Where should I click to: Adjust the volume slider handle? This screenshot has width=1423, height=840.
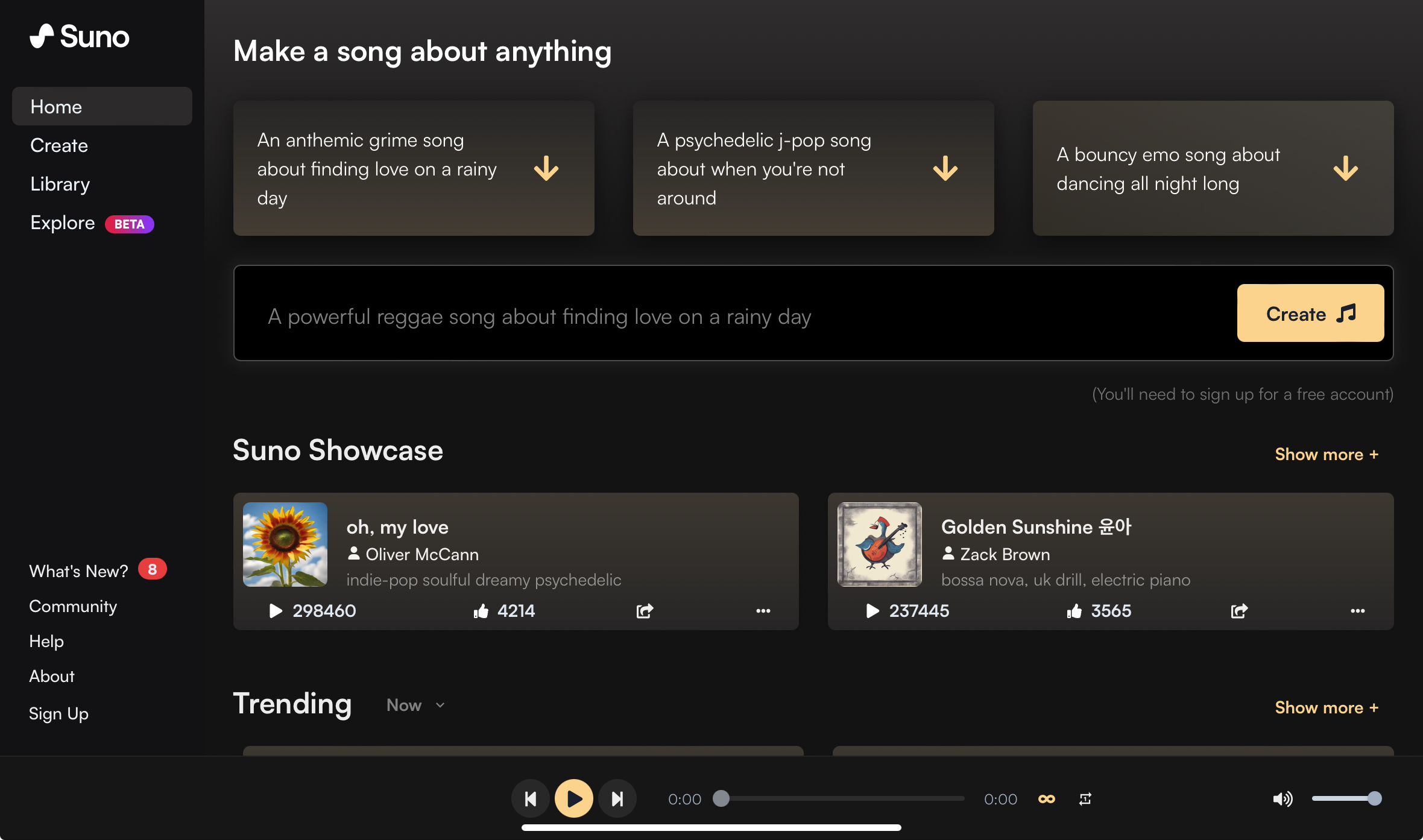point(1374,798)
